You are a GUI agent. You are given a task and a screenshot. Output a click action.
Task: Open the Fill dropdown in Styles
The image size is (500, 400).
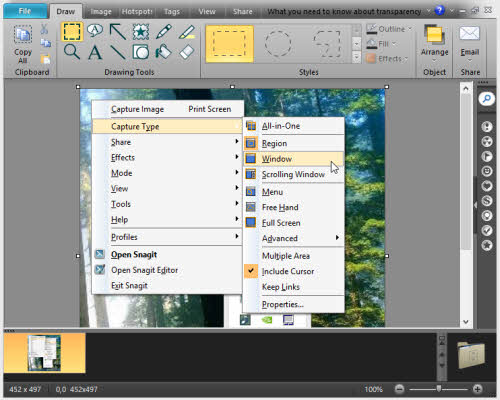(381, 44)
